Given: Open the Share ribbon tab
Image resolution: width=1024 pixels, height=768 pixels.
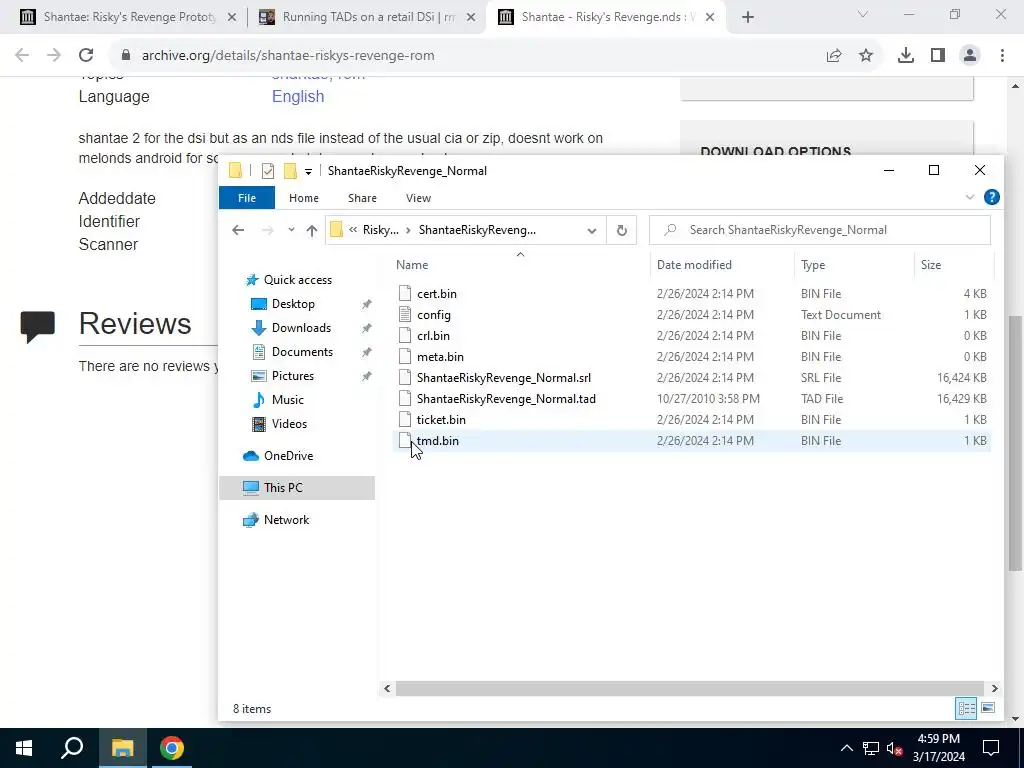Looking at the screenshot, I should (x=362, y=198).
